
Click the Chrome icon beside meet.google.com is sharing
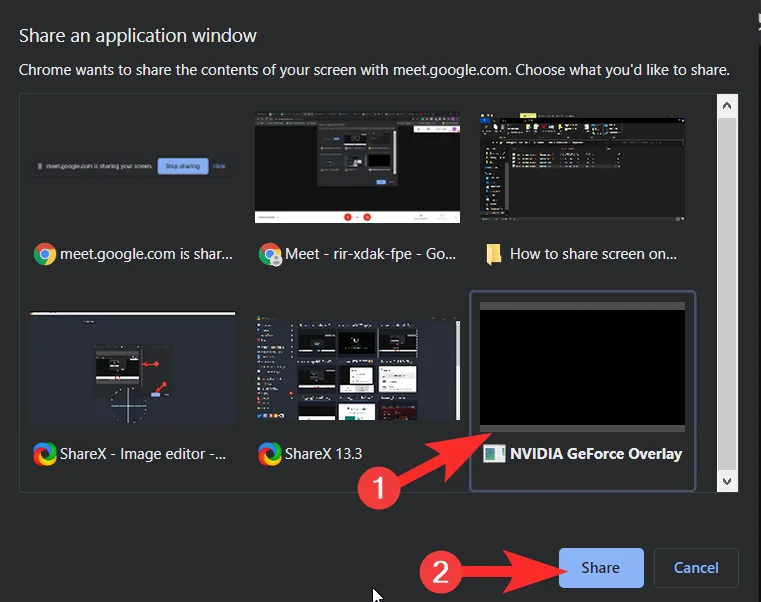(44, 254)
